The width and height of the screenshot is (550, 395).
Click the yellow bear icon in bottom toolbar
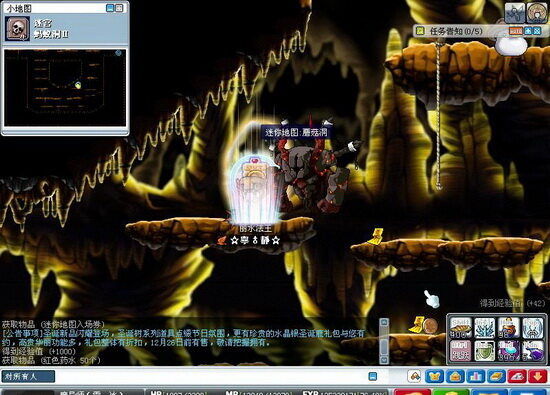[x=435, y=376]
